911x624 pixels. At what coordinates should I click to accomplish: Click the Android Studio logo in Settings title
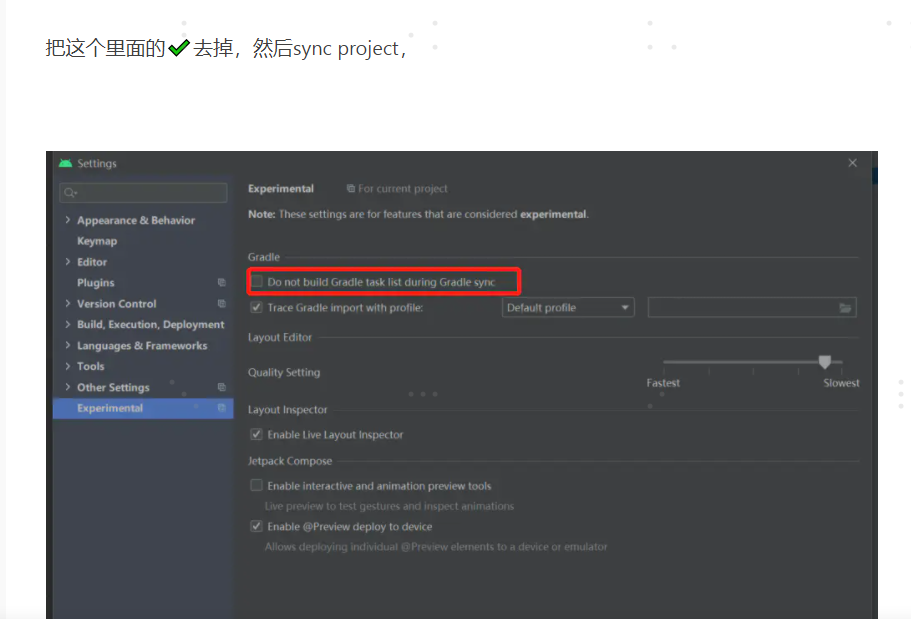pyautogui.click(x=66, y=163)
